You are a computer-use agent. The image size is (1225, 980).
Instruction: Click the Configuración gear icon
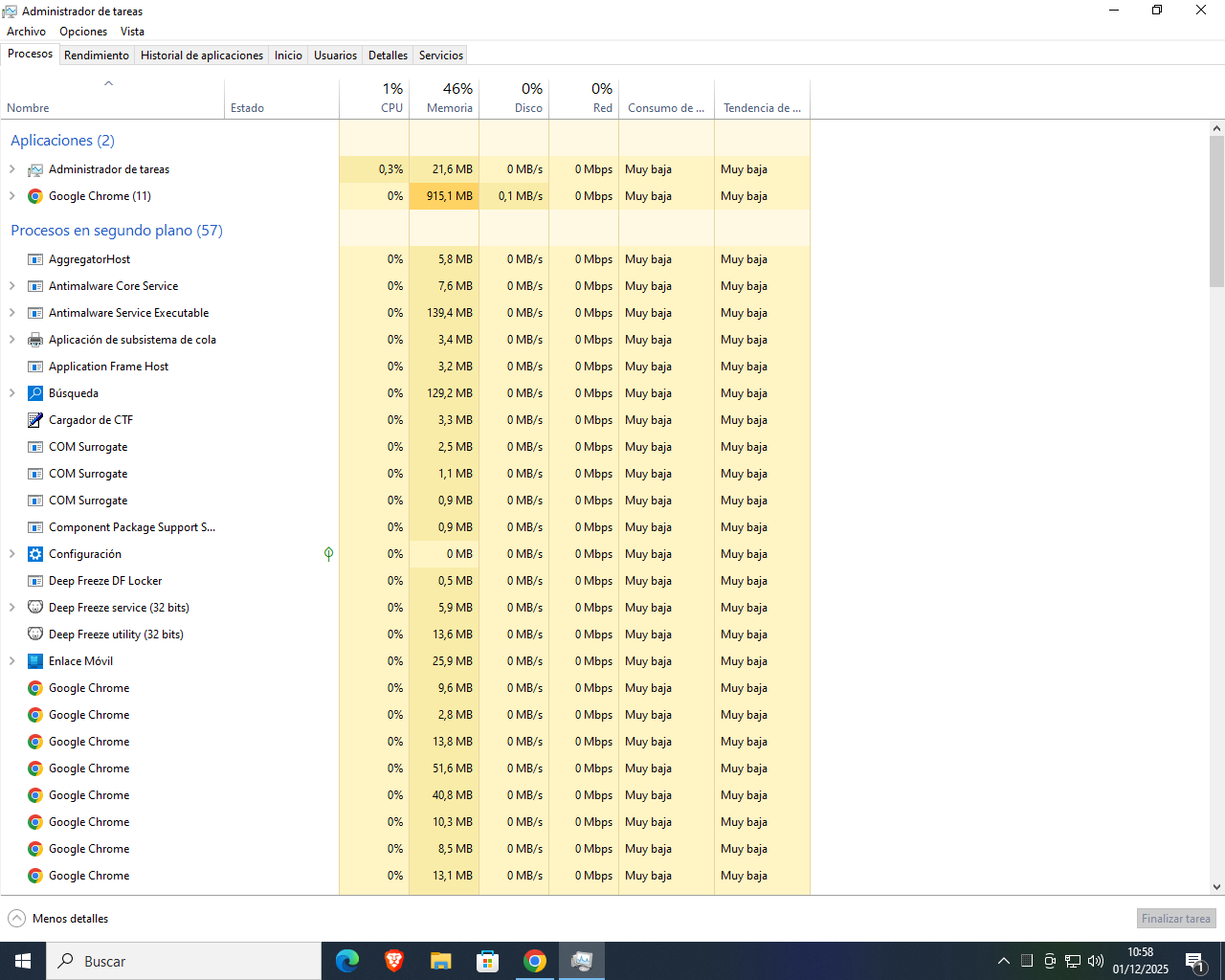35,554
